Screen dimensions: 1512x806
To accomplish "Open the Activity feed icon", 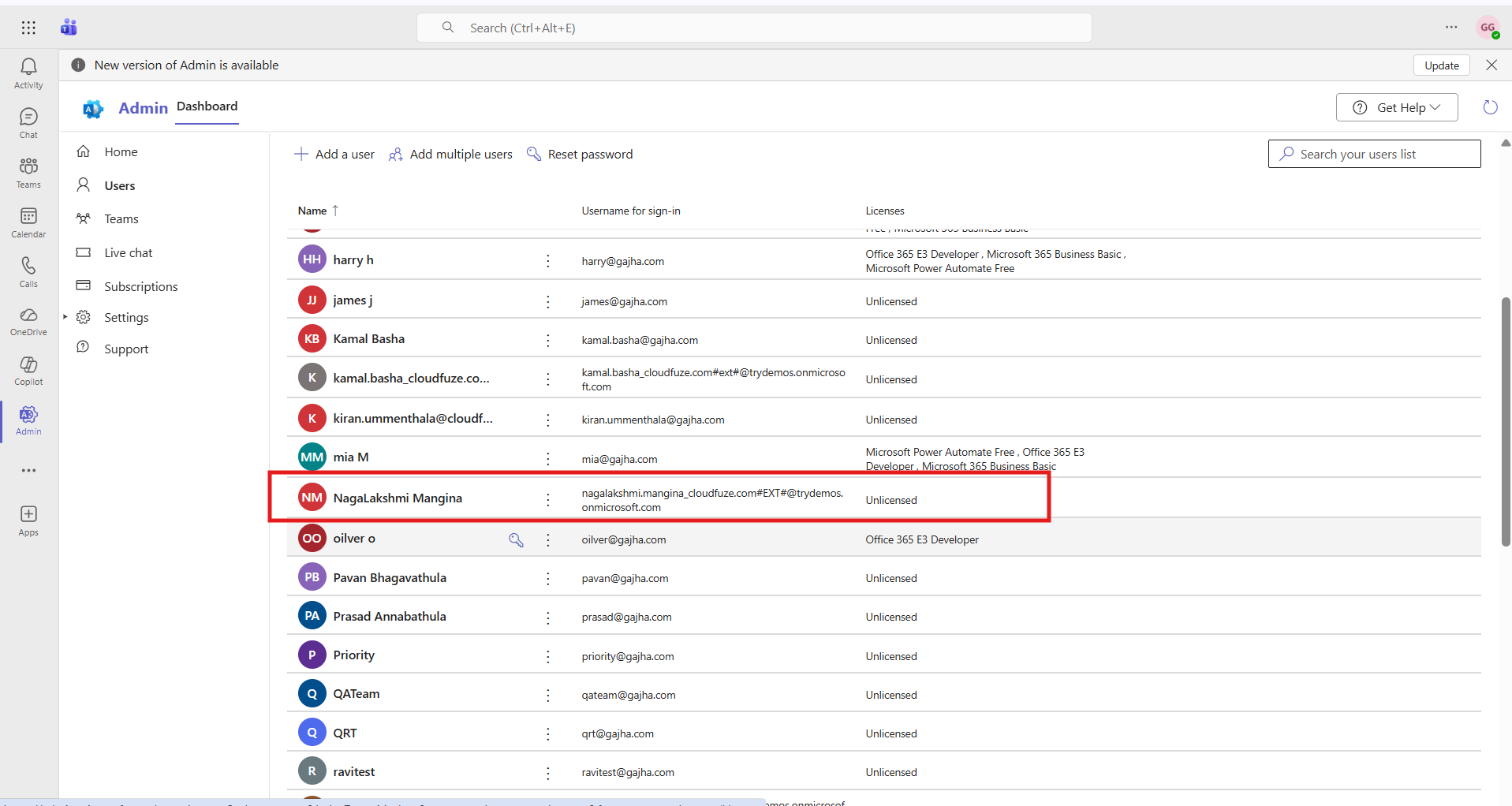I will [x=28, y=71].
